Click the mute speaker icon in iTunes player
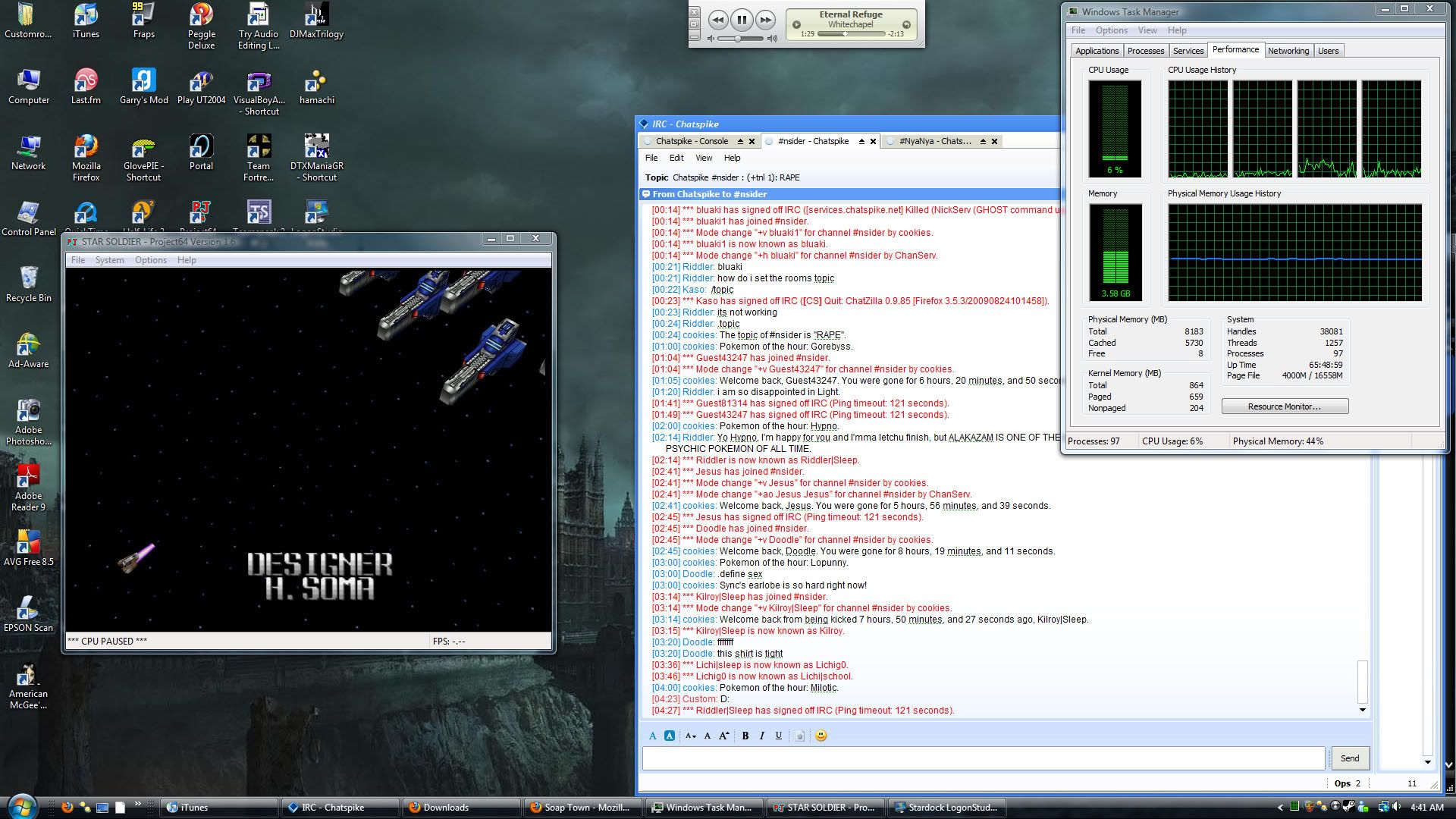This screenshot has height=819, width=1456. point(711,38)
